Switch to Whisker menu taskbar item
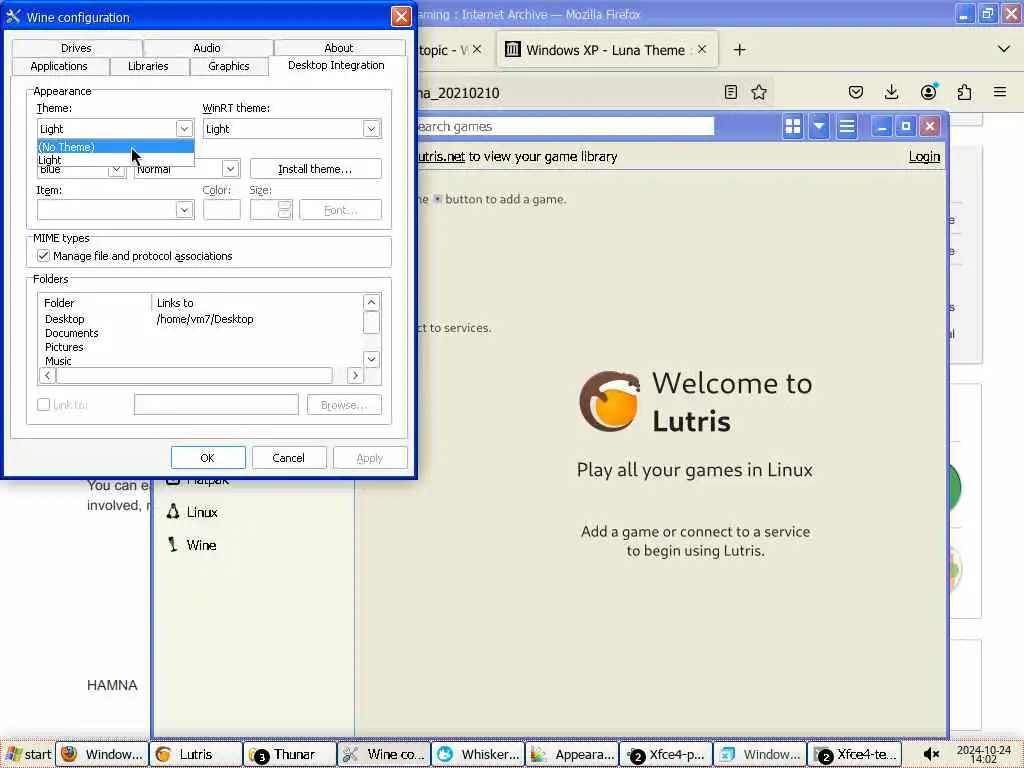 [477, 754]
